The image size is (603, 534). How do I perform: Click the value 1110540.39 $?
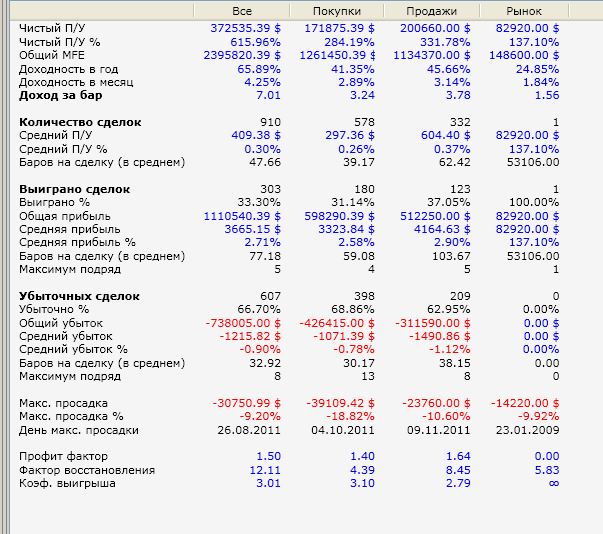tap(242, 216)
